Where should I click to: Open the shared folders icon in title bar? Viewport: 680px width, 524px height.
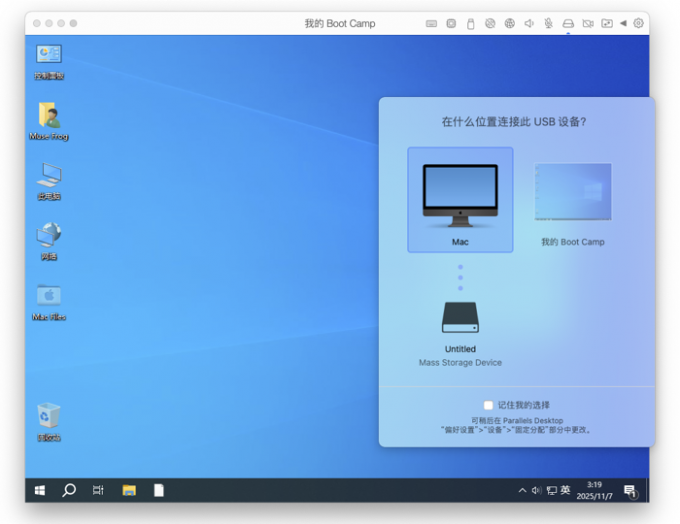(607, 23)
